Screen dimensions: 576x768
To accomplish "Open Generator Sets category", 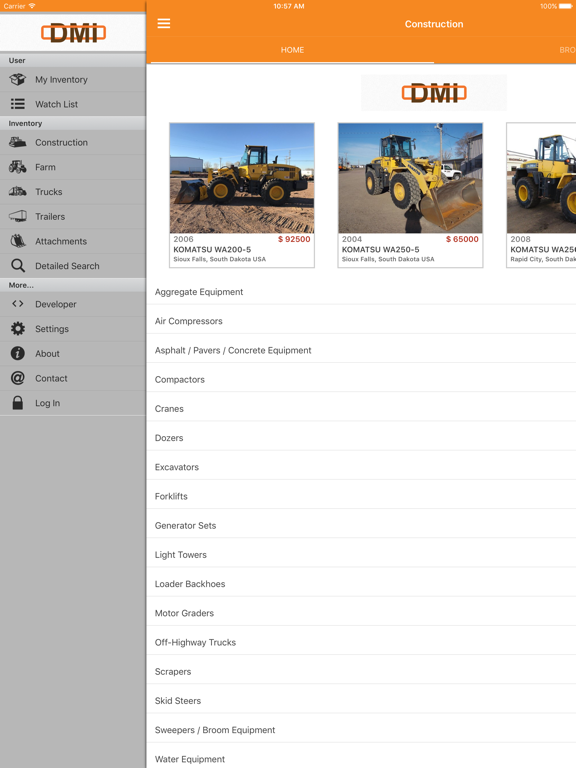I will (x=361, y=526).
